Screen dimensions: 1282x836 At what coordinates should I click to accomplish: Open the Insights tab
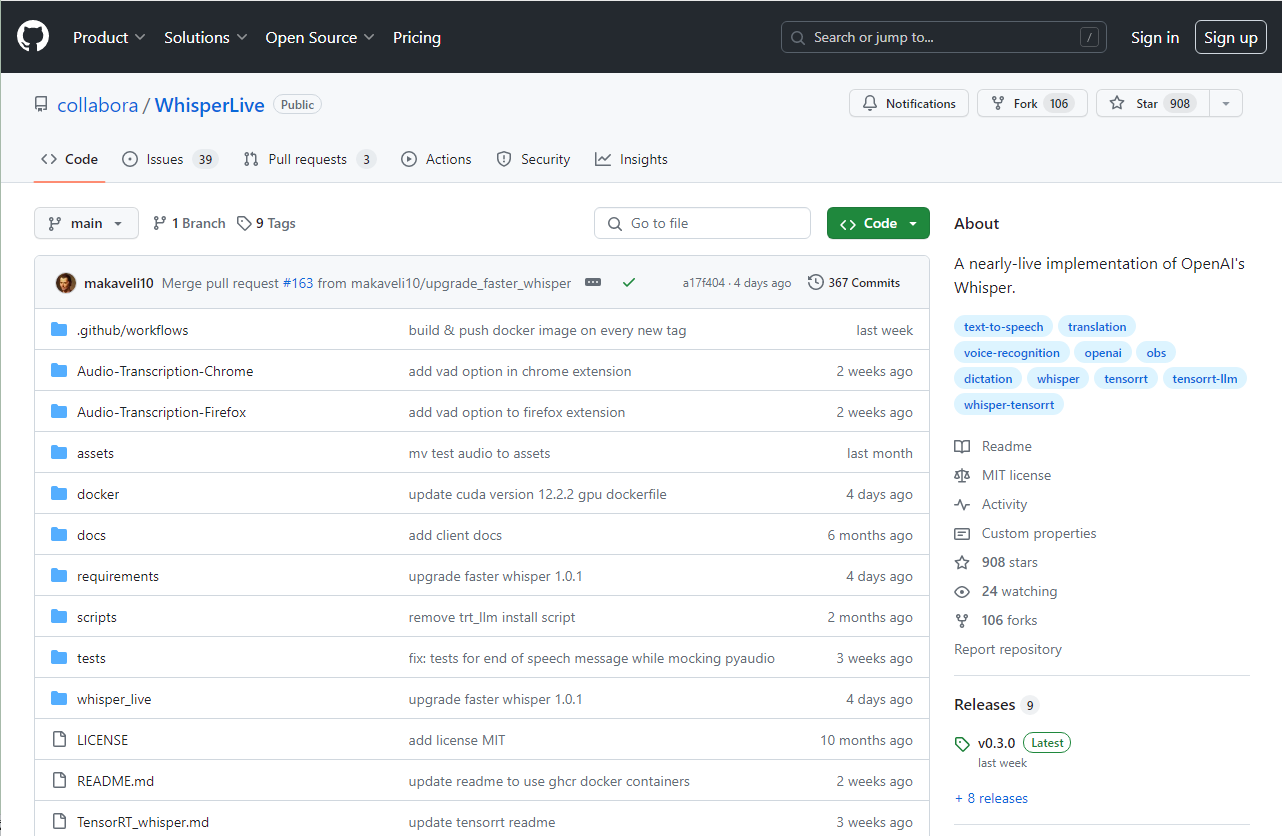(x=631, y=159)
